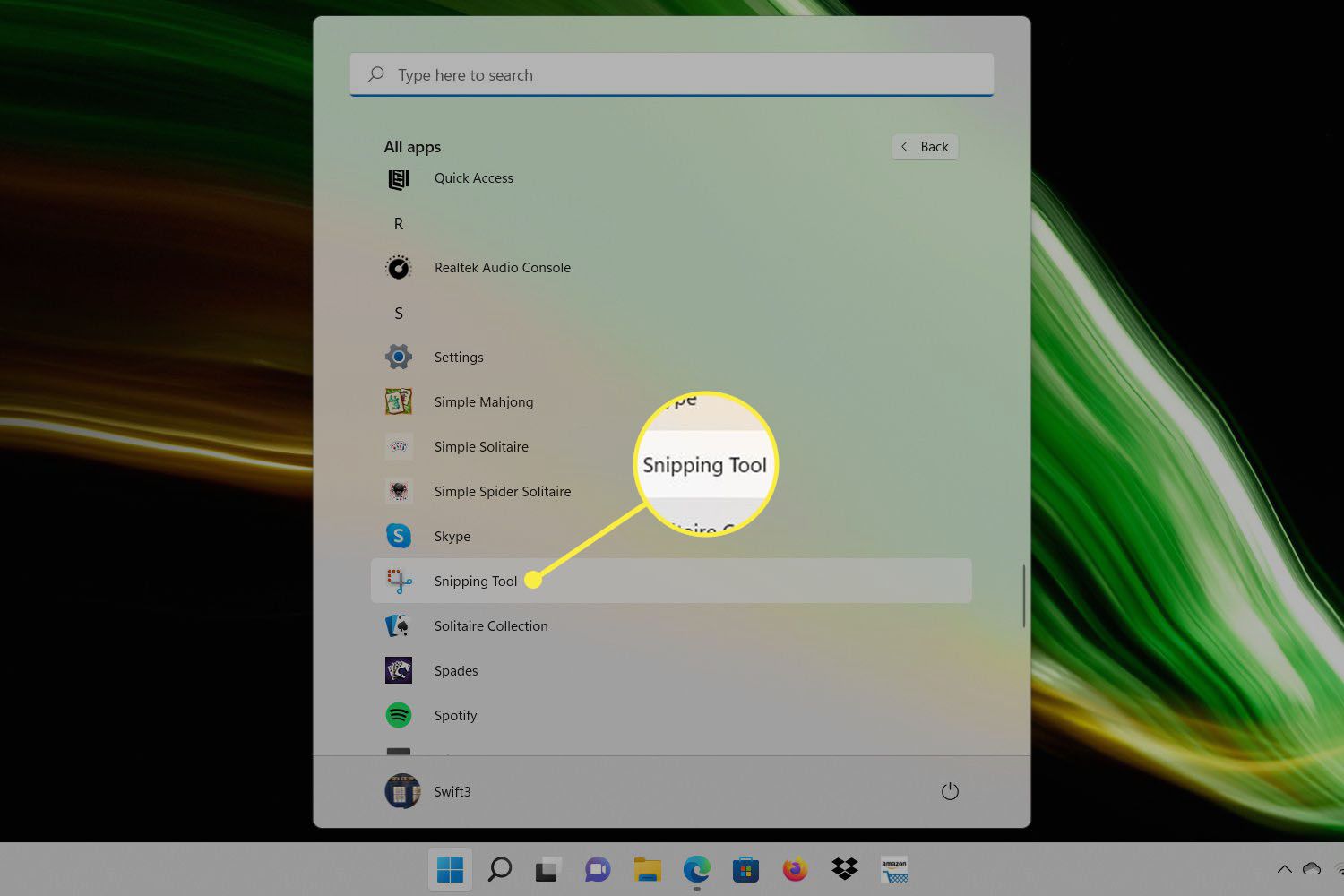
Task: Open taskbar Search magnifier
Action: point(499,868)
